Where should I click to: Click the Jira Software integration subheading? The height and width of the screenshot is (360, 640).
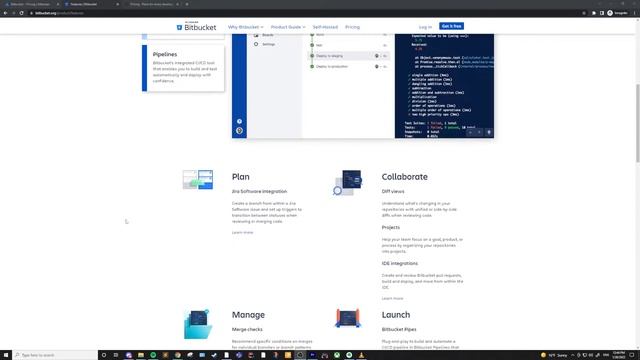[259, 191]
